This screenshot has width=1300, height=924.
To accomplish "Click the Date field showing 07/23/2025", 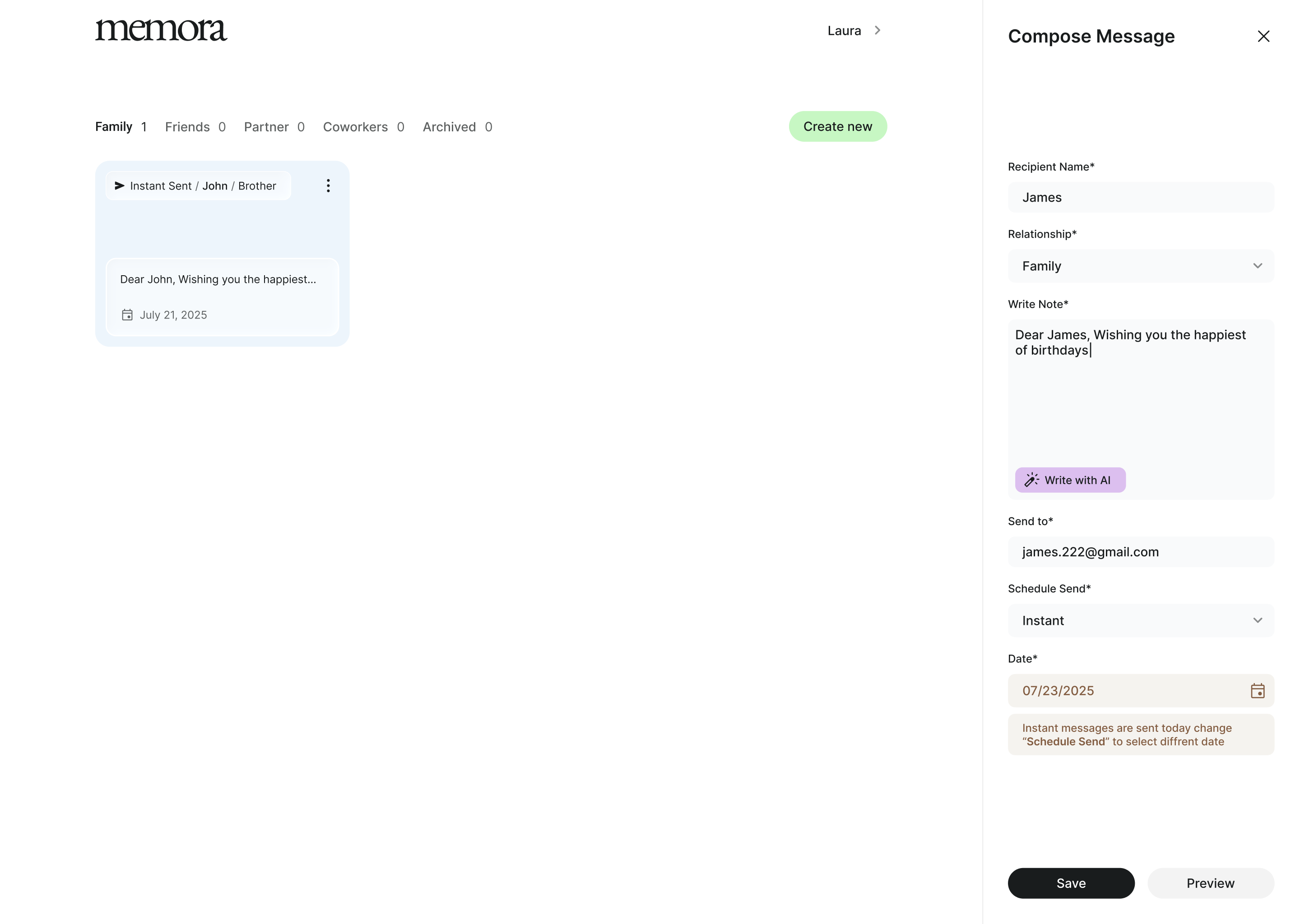I will point(1141,691).
